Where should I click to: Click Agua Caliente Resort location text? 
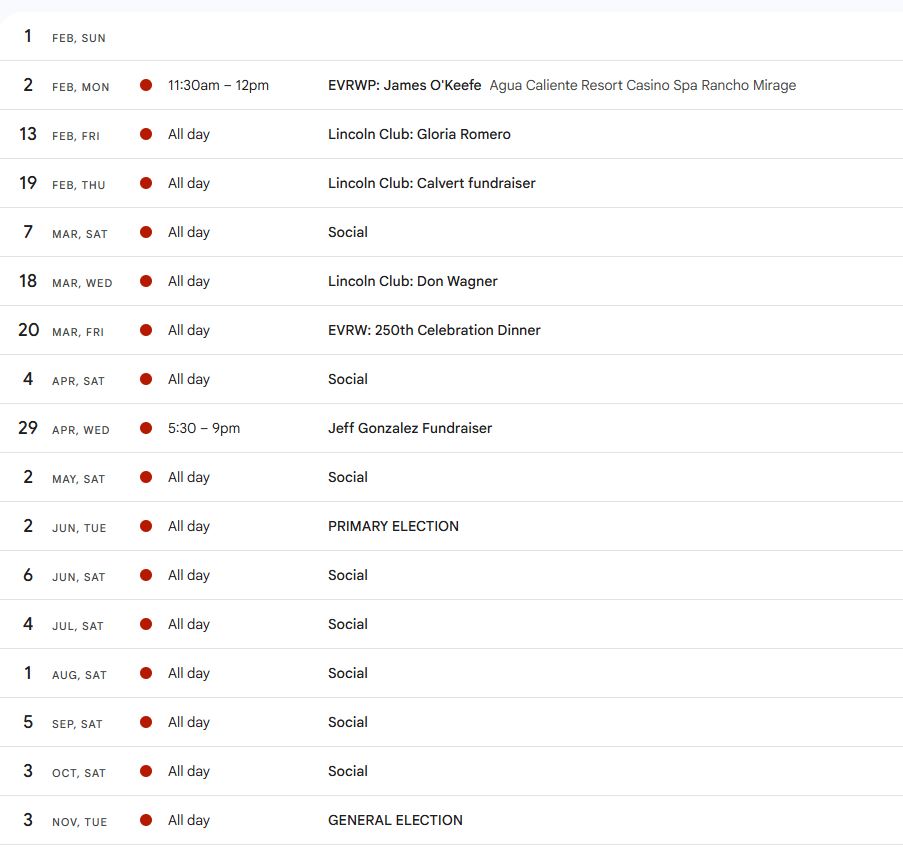click(x=642, y=86)
